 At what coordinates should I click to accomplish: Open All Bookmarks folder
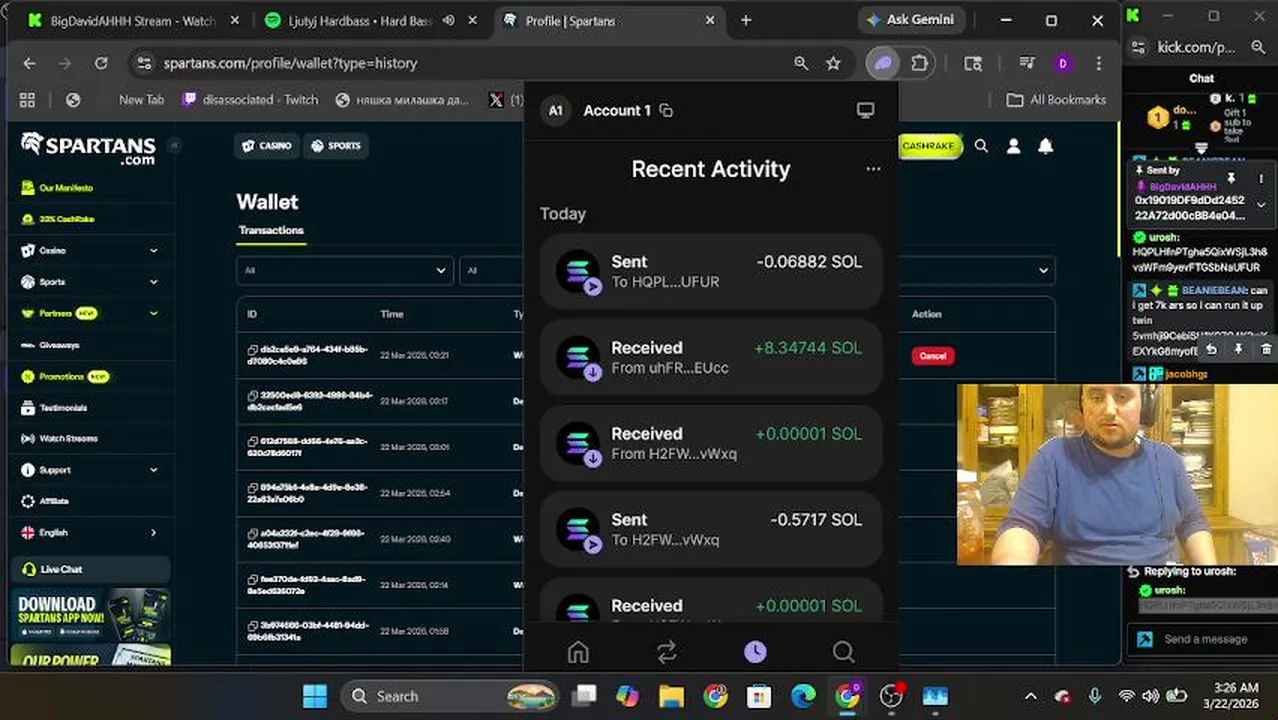(x=1056, y=100)
